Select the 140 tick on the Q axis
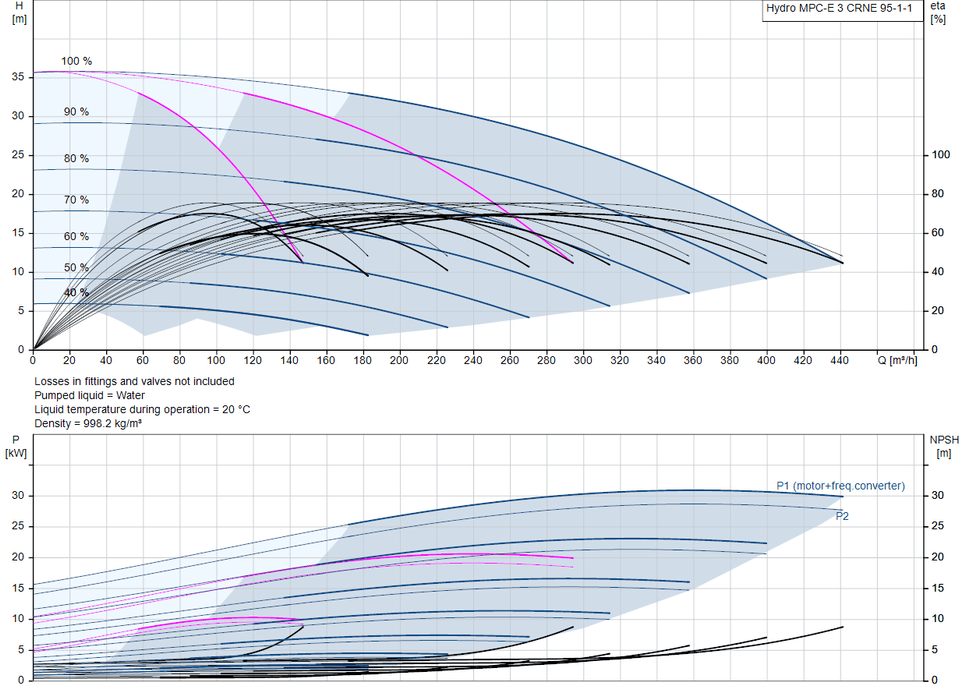The image size is (966, 700). [289, 360]
